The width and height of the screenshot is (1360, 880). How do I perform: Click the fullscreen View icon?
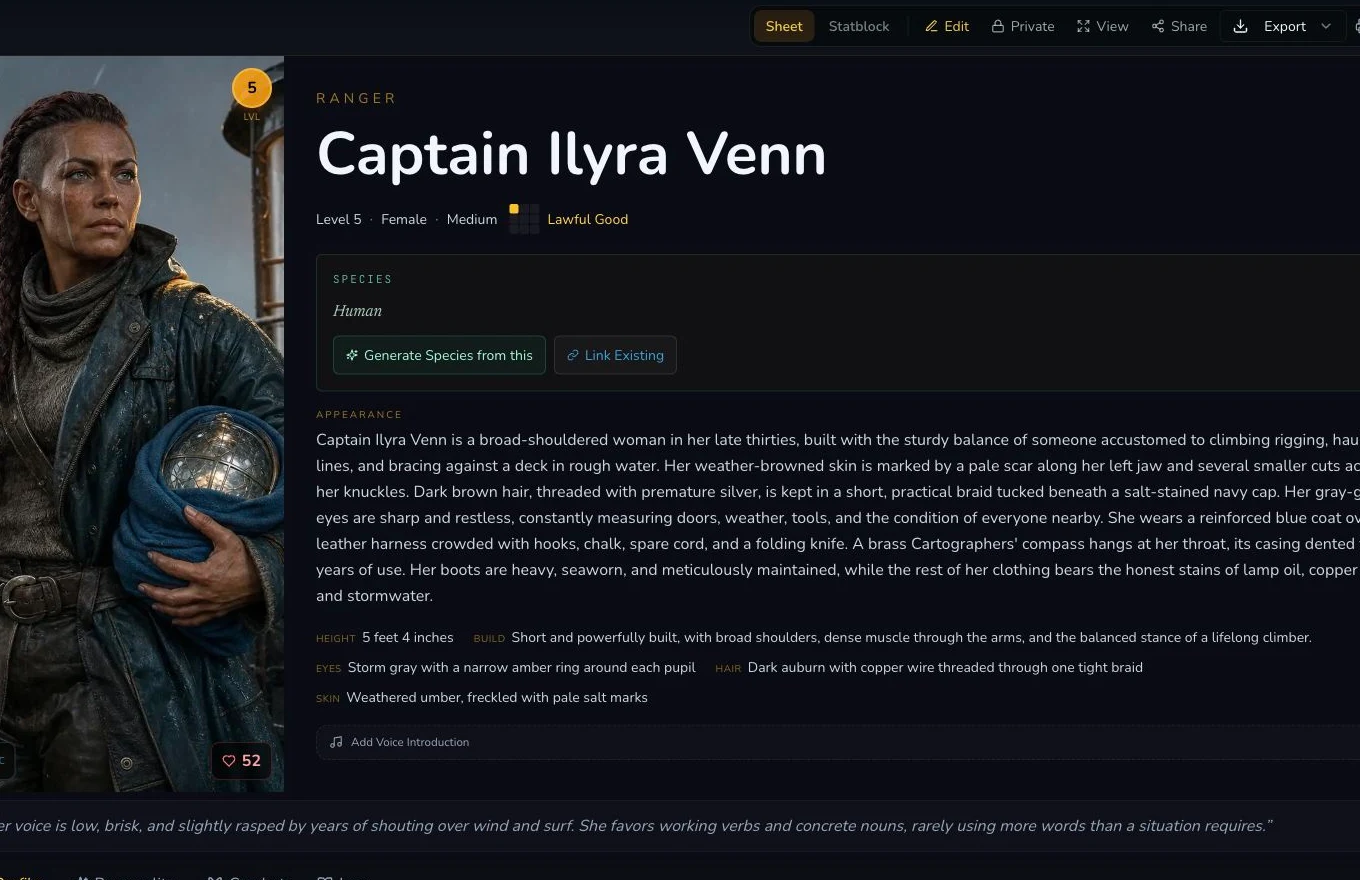point(1083,26)
